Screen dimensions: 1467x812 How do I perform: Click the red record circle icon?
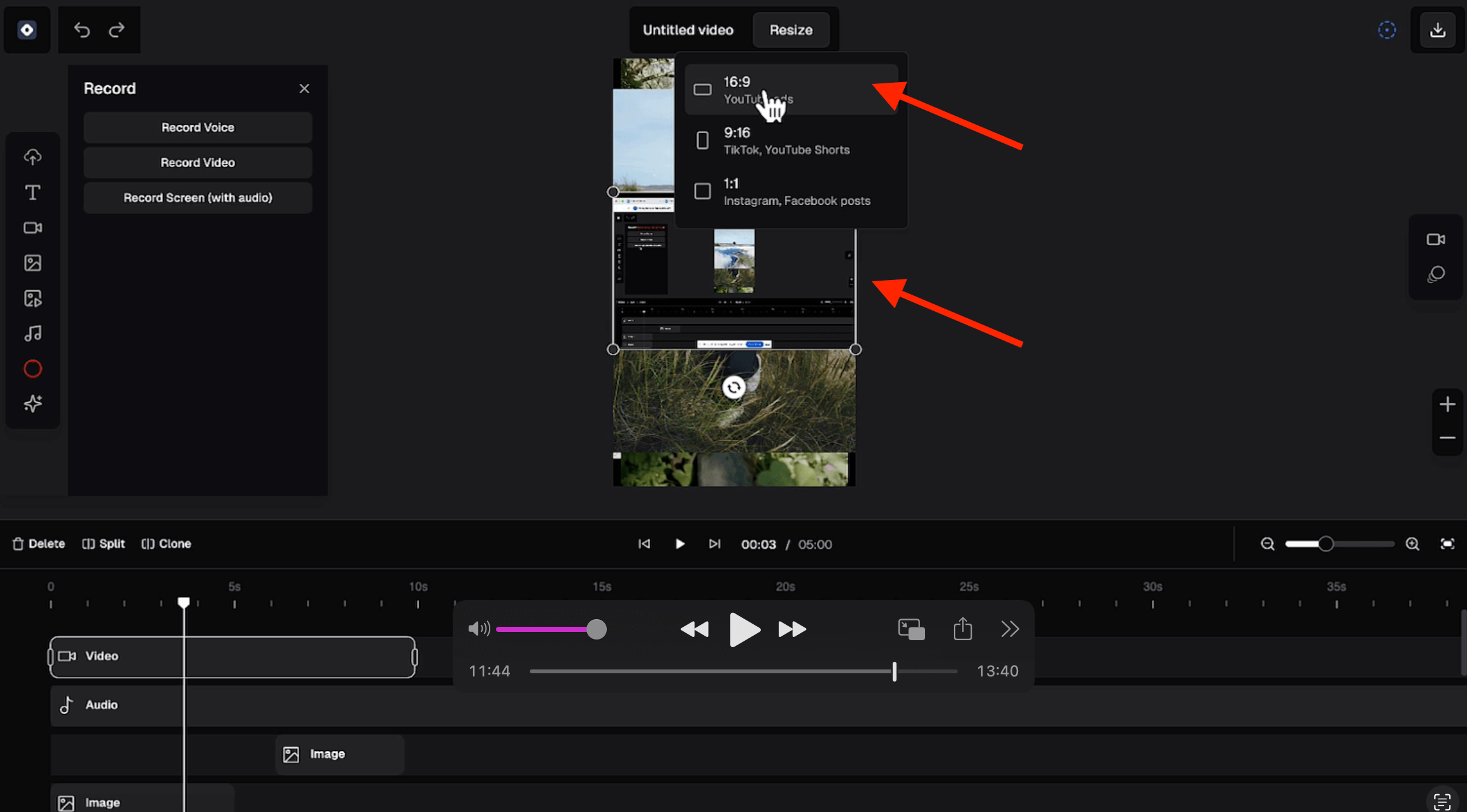tap(32, 369)
